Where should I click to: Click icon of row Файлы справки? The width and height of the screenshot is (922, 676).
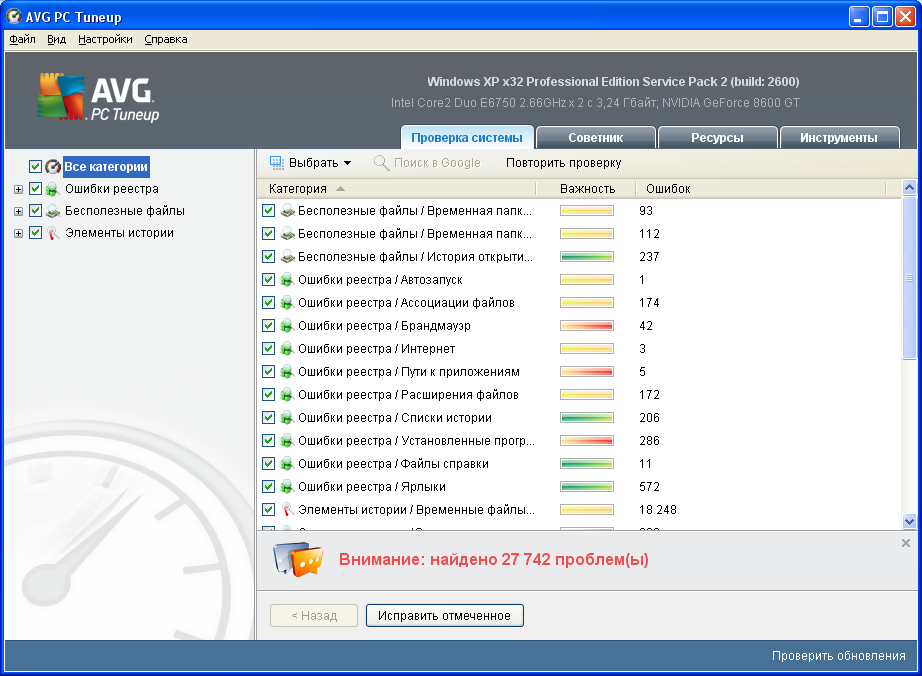(x=287, y=464)
